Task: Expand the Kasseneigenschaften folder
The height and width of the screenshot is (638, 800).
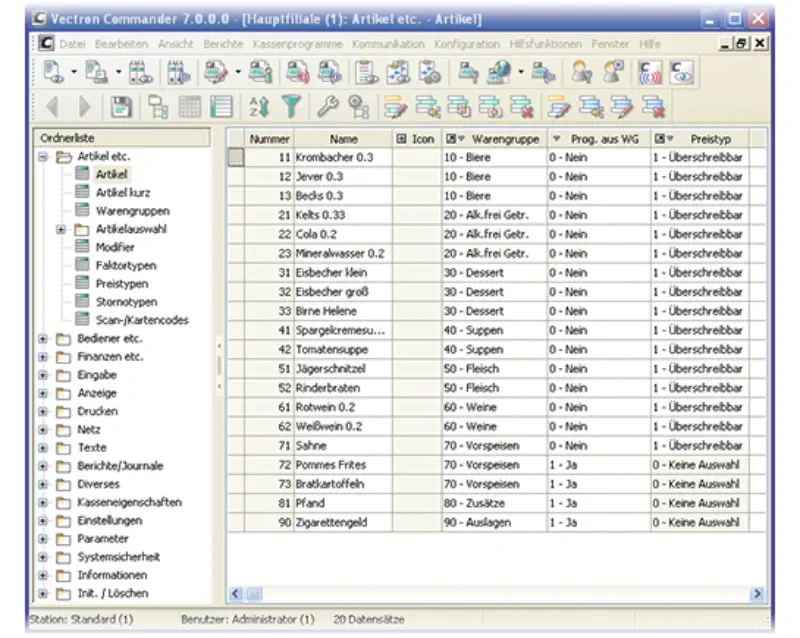Action: click(x=43, y=503)
